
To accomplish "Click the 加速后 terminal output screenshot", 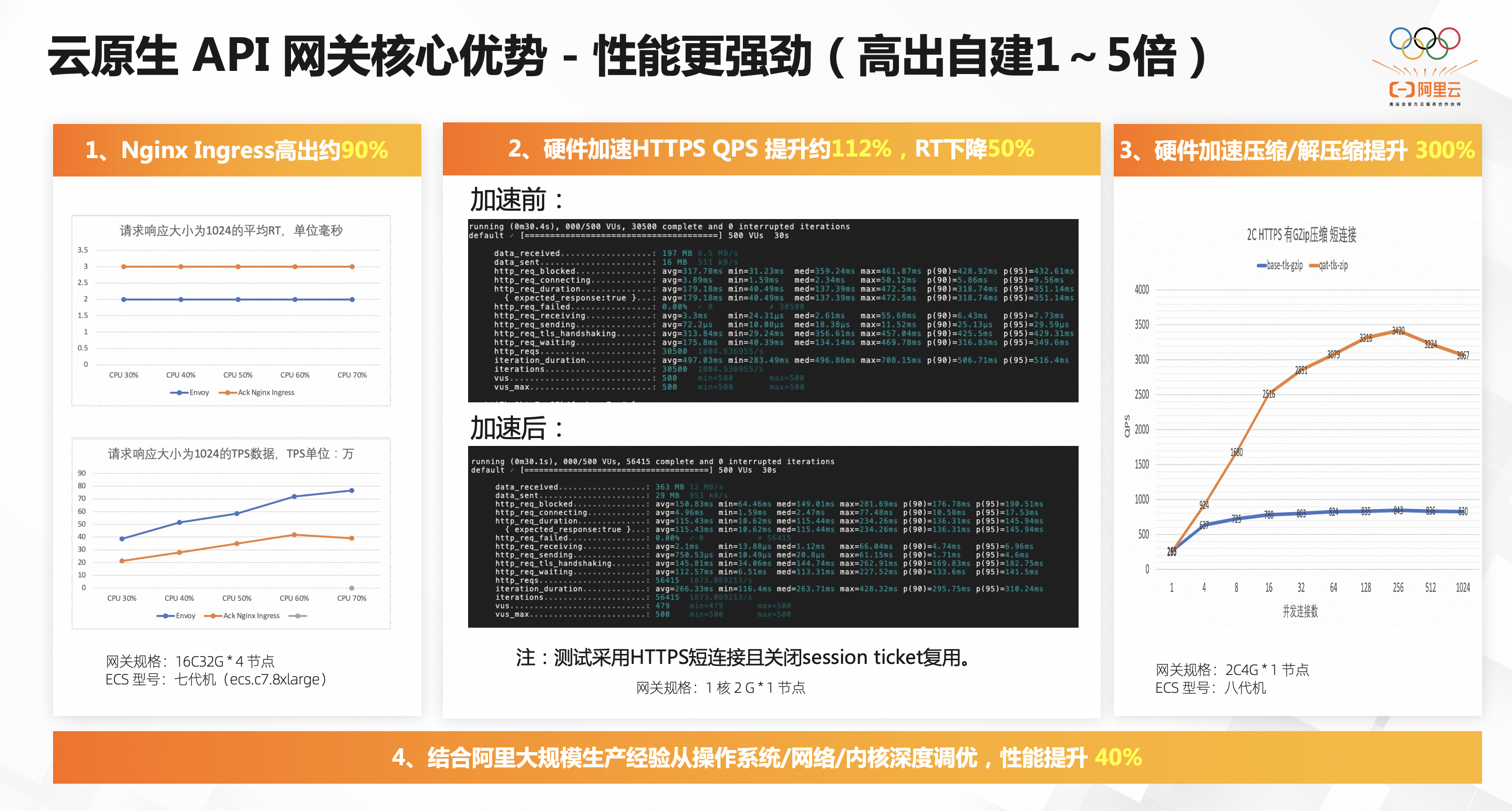I will click(772, 536).
